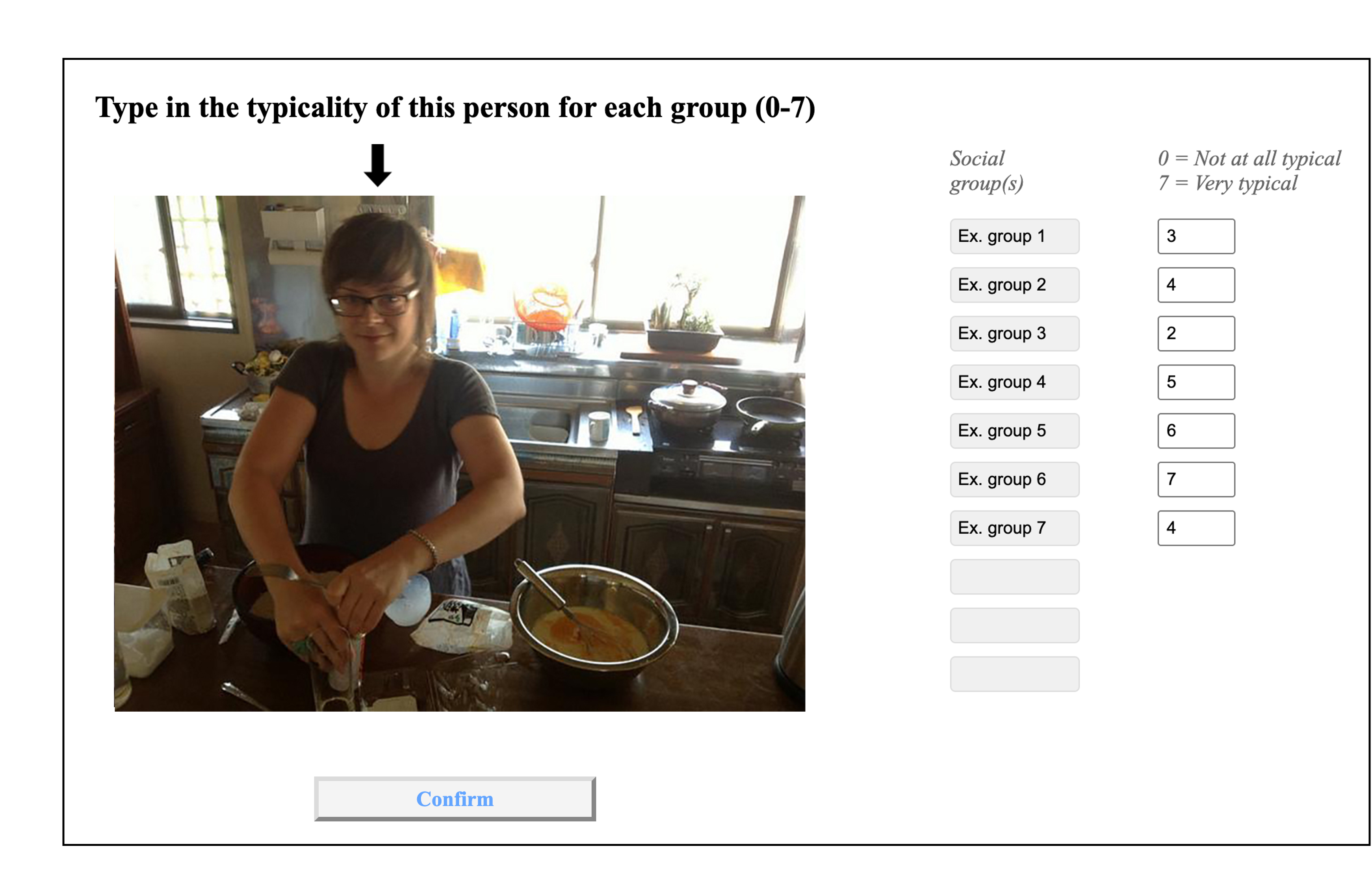Select the Ex. group 7 label box
Screen dimensions: 1372x877
1014,528
